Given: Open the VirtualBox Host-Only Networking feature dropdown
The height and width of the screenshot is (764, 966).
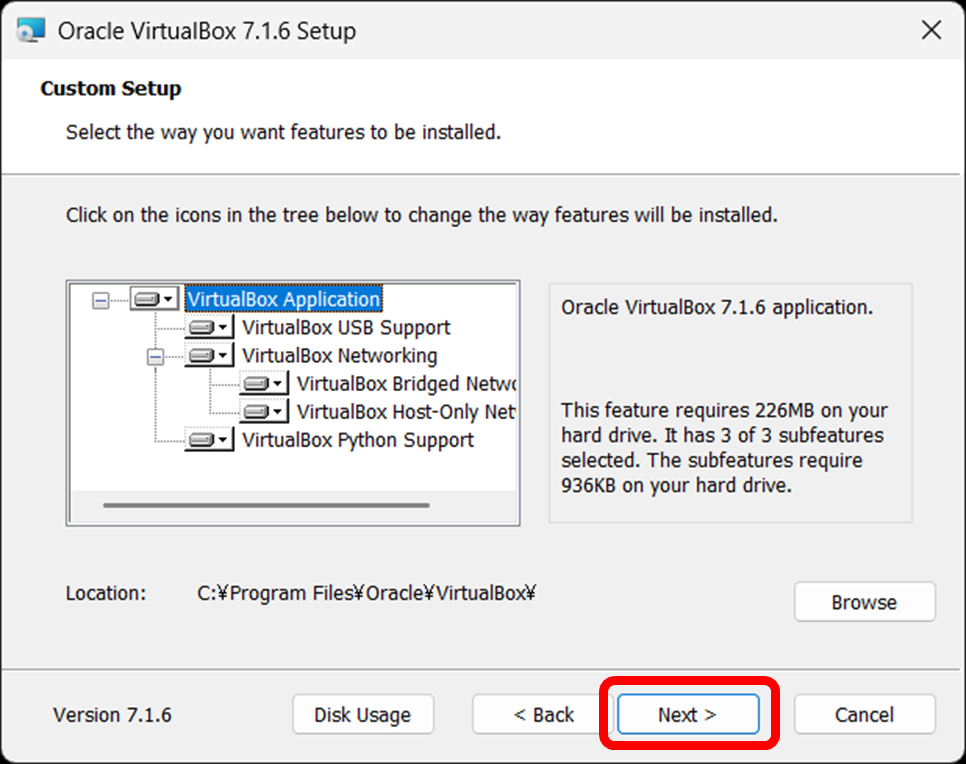Looking at the screenshot, I should click(x=264, y=412).
